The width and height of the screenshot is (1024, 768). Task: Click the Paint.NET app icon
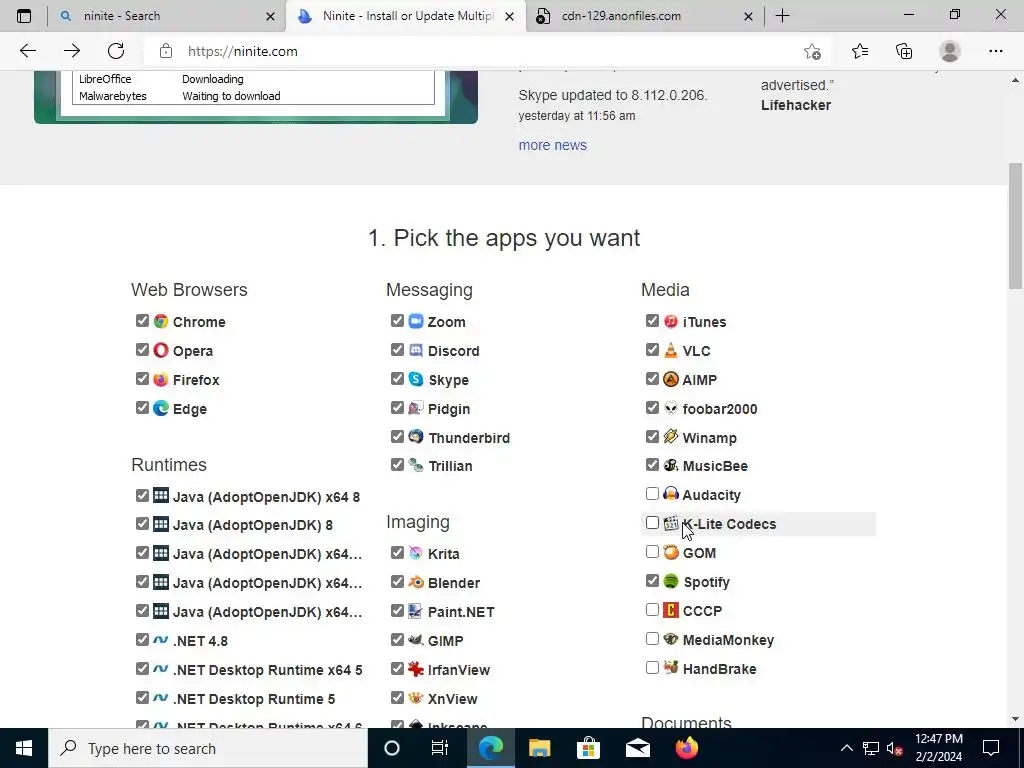[x=416, y=611]
